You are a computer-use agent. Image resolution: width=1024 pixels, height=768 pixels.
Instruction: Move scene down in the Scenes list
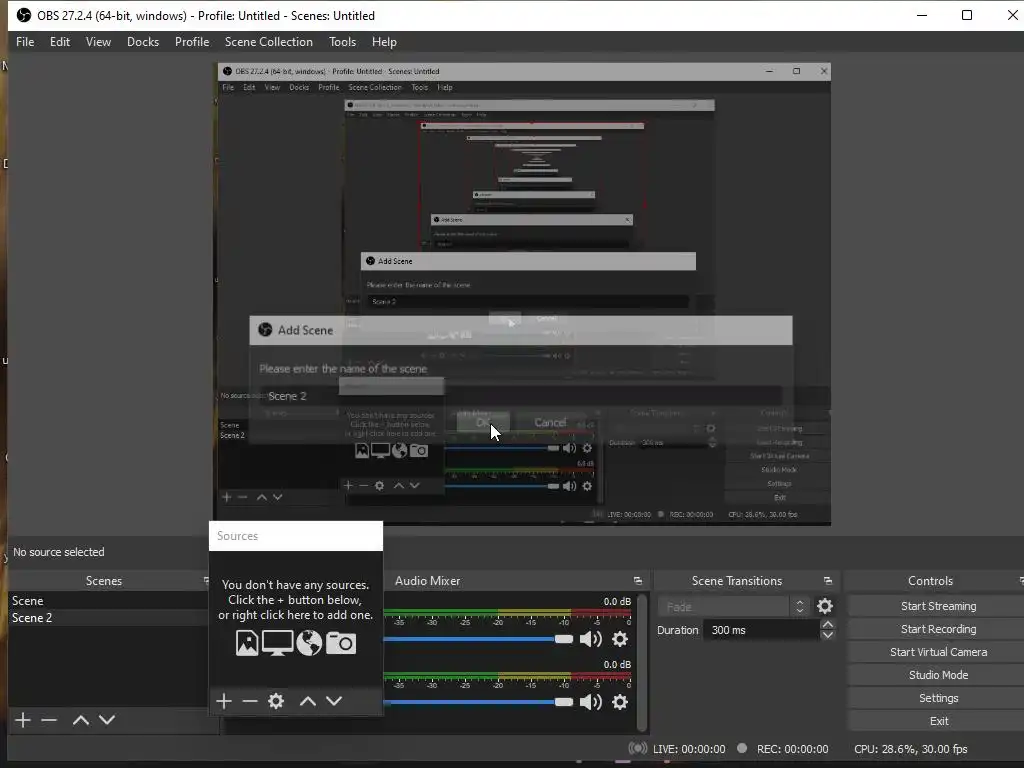107,720
